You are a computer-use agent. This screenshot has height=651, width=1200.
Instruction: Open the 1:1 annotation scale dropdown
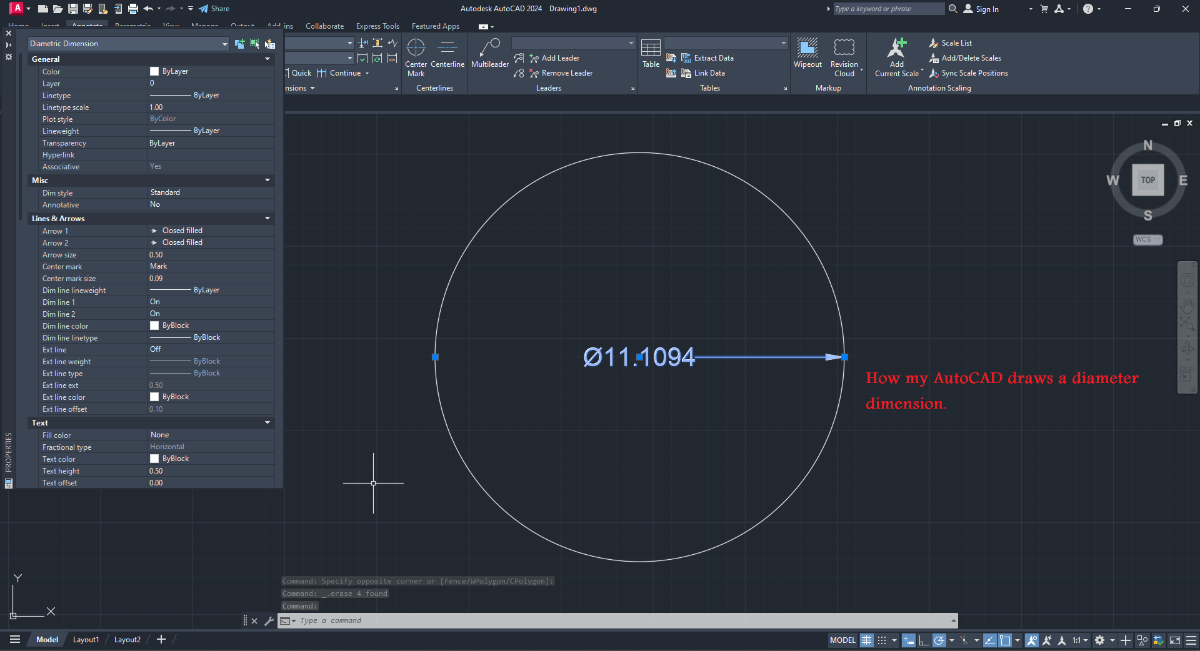coord(1080,640)
